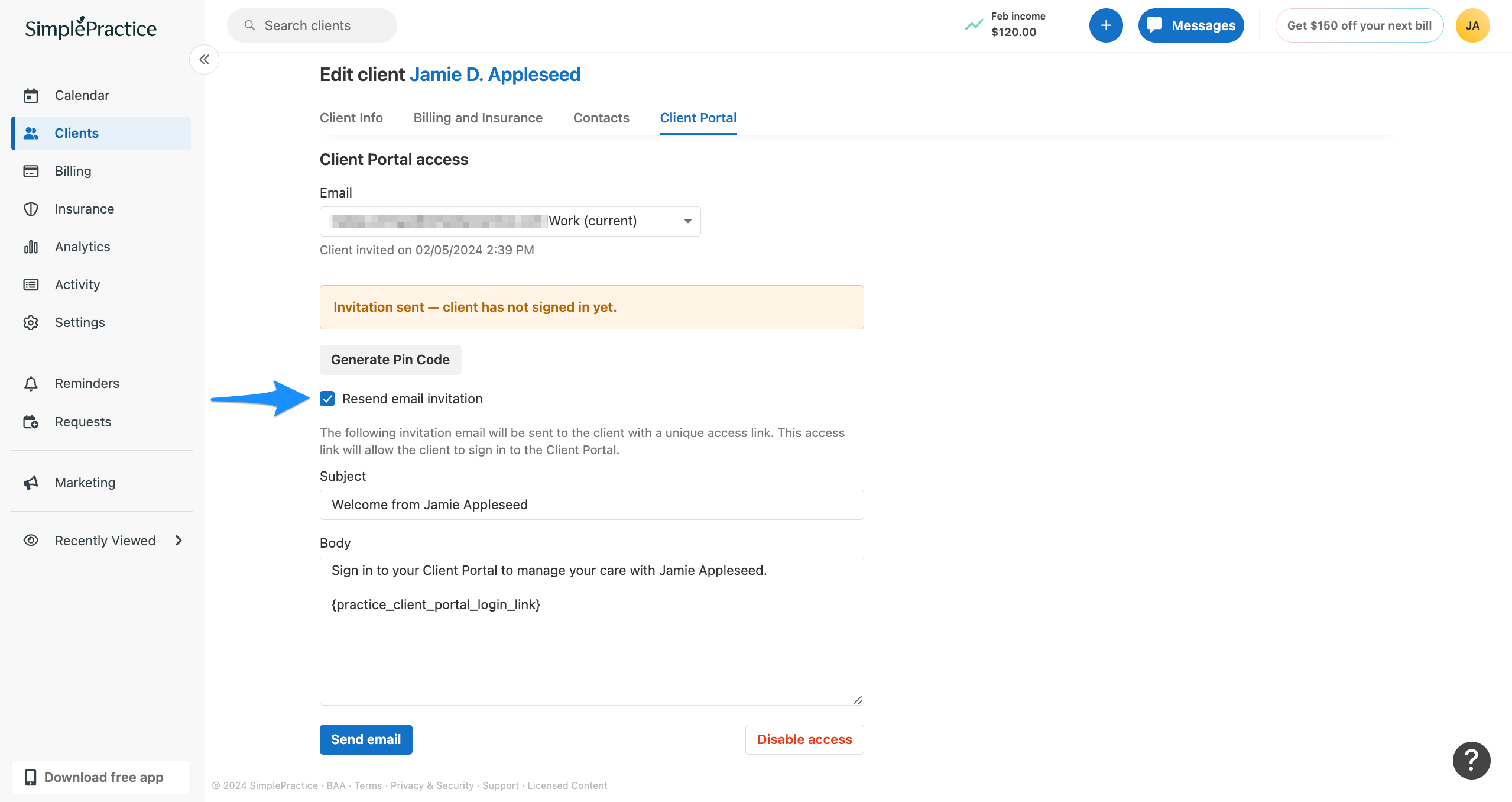Click the Marketing megaphone icon
Image resolution: width=1512 pixels, height=802 pixels.
31,483
